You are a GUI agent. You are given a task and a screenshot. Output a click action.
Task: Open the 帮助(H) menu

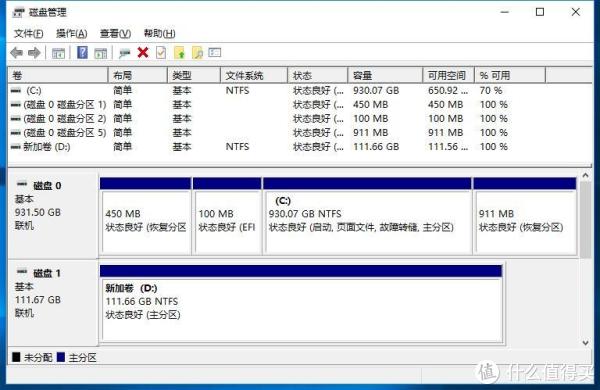160,34
